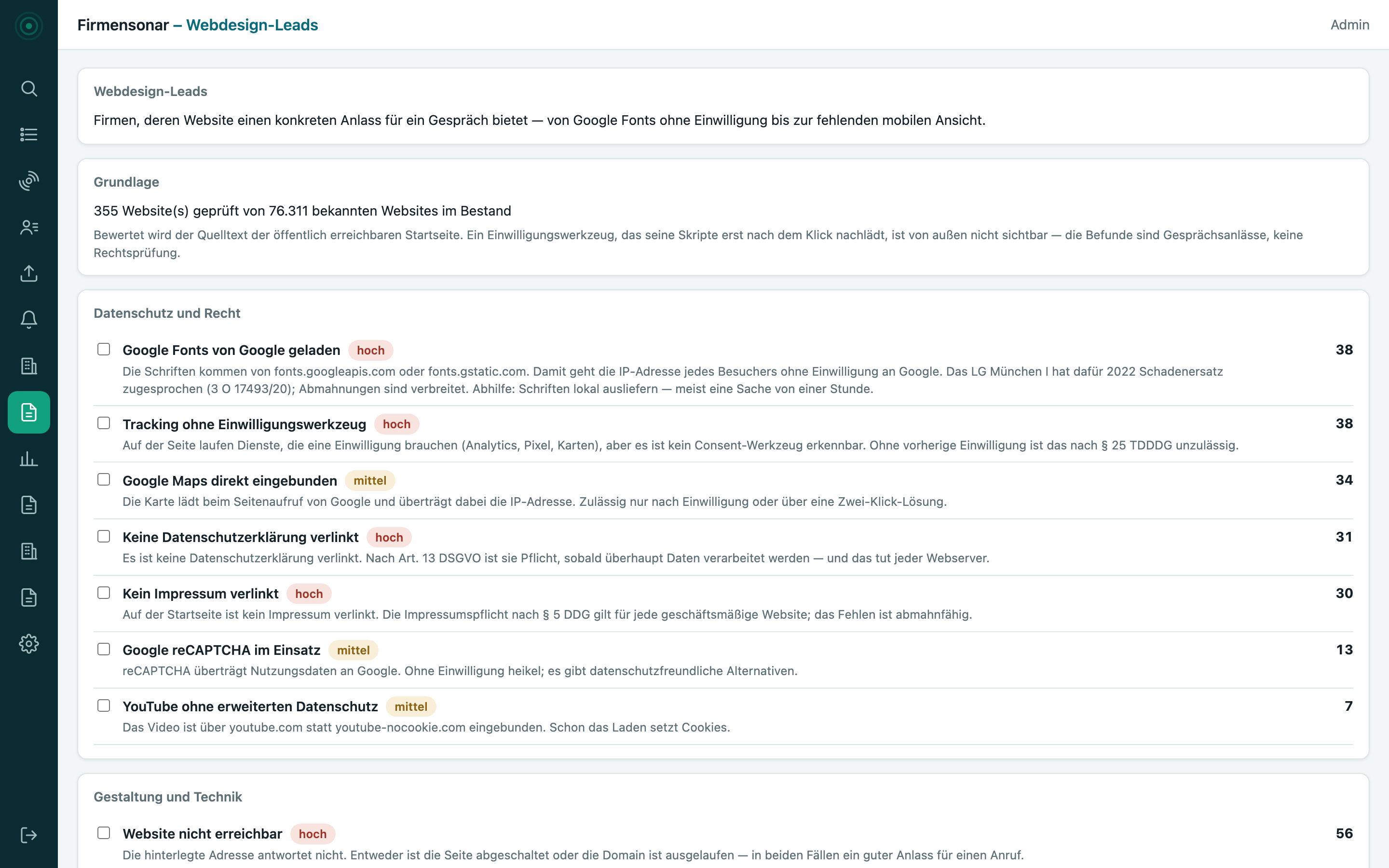
Task: Open the settings gear icon
Action: 29,644
